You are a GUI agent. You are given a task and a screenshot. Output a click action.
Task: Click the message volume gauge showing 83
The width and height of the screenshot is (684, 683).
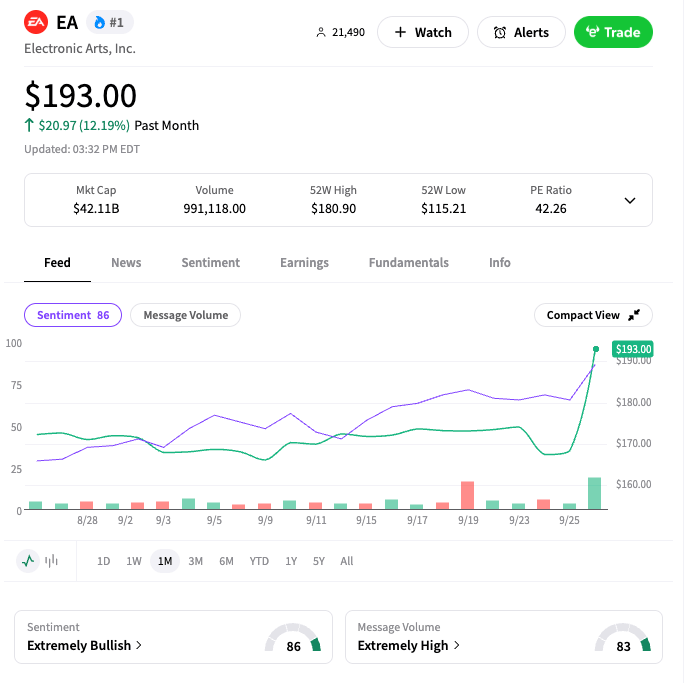(623, 639)
